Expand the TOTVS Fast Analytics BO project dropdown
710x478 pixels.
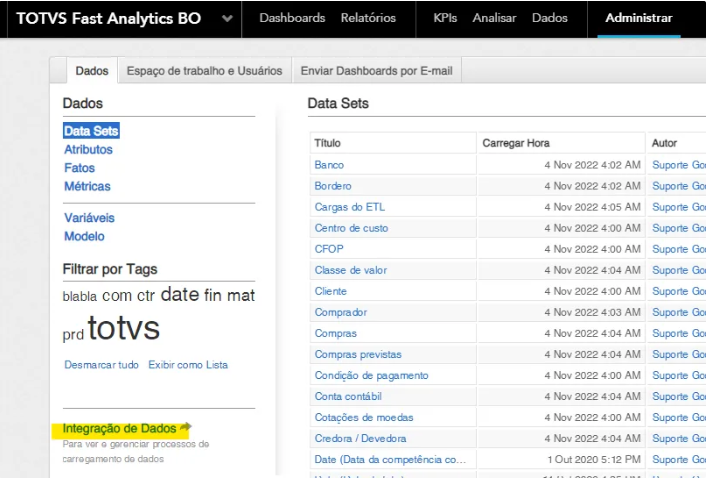tap(228, 19)
